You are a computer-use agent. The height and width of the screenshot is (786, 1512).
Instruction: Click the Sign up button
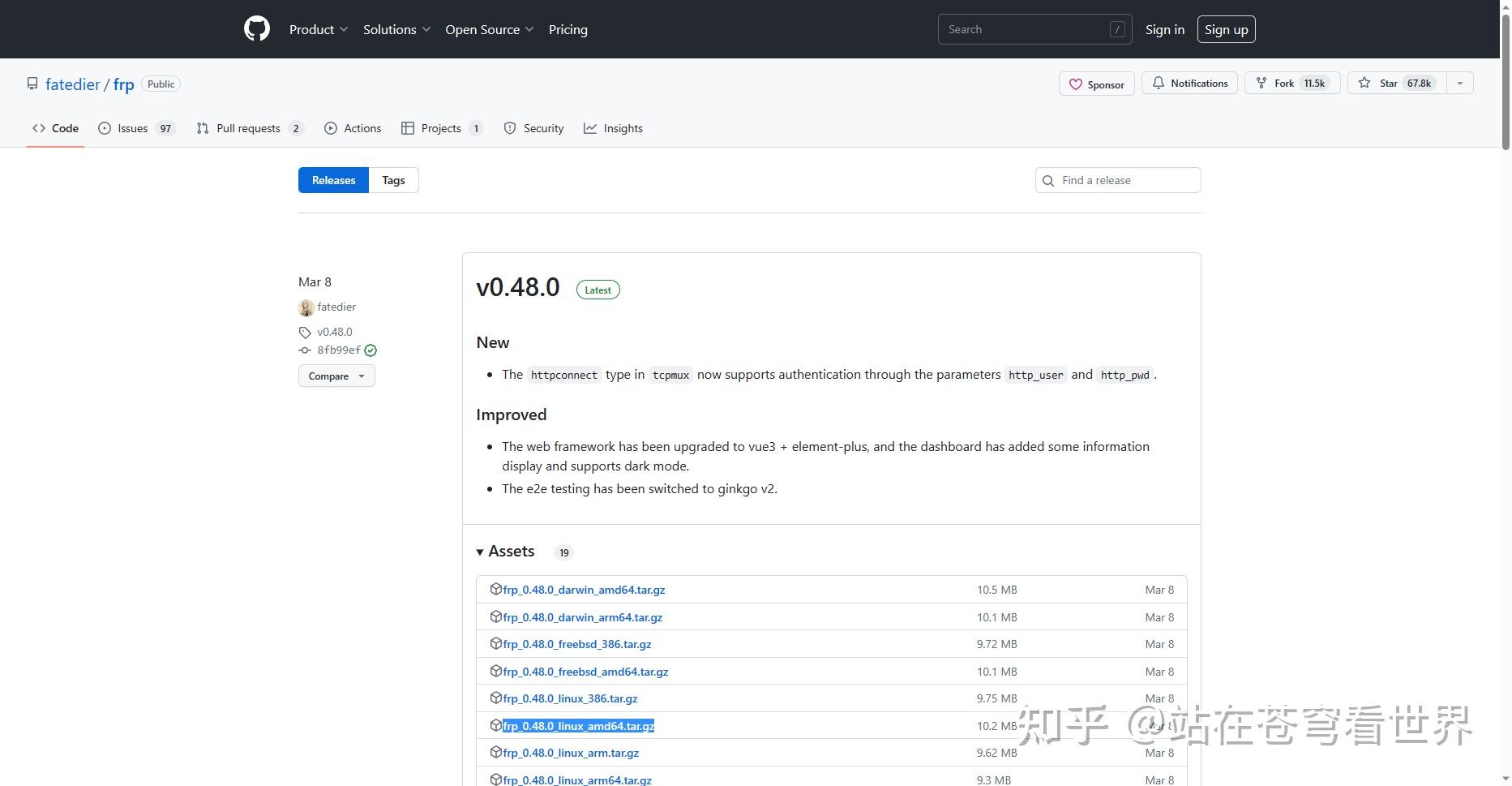point(1227,29)
